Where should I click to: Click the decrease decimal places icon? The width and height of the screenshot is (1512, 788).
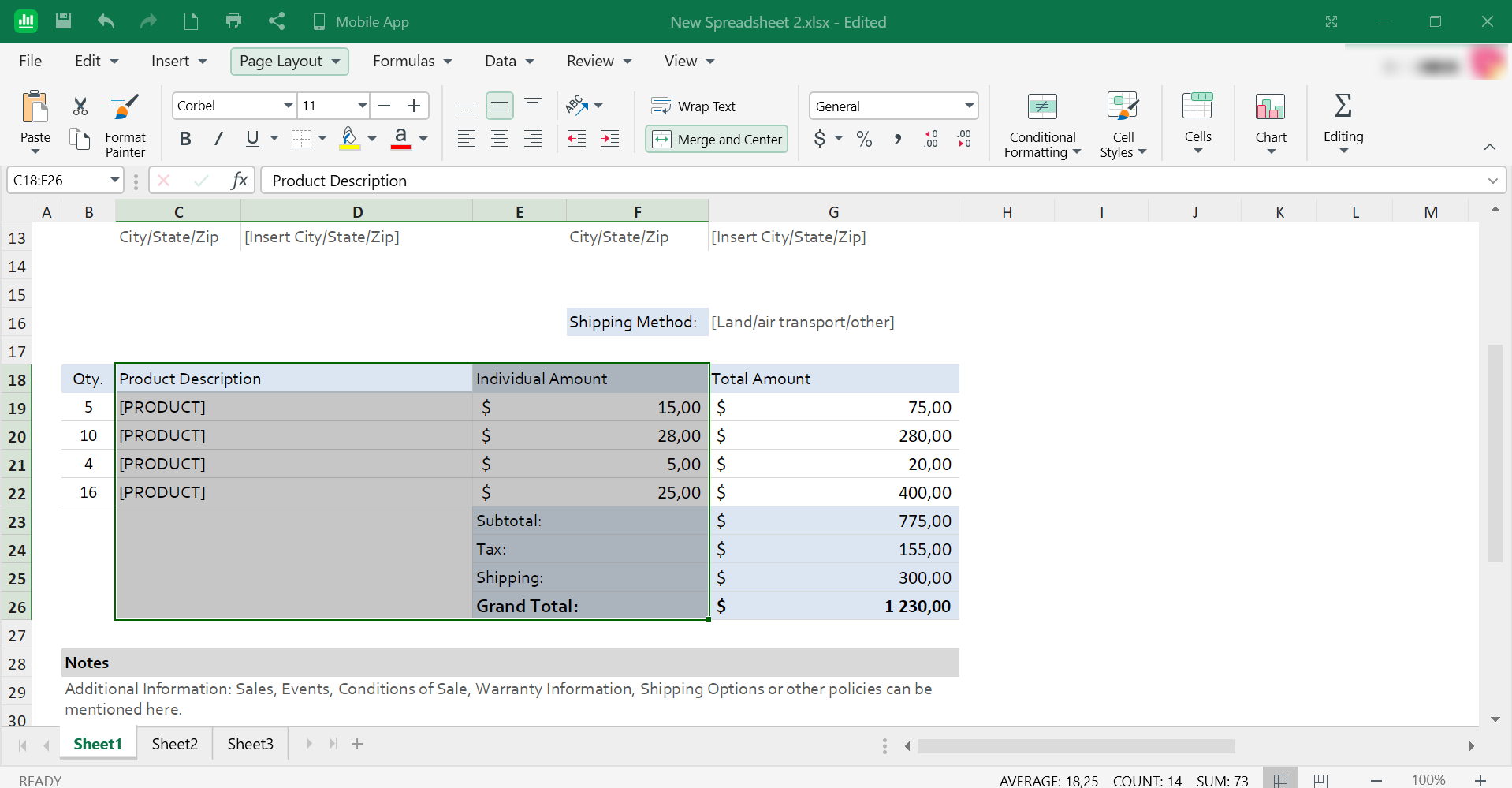(964, 140)
